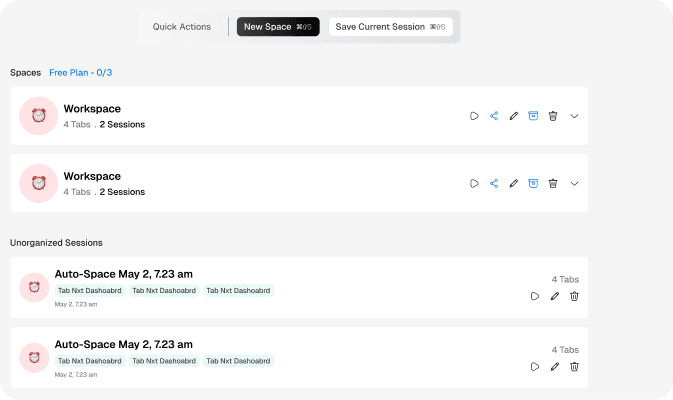Open last Tab Nxt Dashoabrd chip in second Auto-Space
Image resolution: width=673 pixels, height=400 pixels.
coord(238,361)
